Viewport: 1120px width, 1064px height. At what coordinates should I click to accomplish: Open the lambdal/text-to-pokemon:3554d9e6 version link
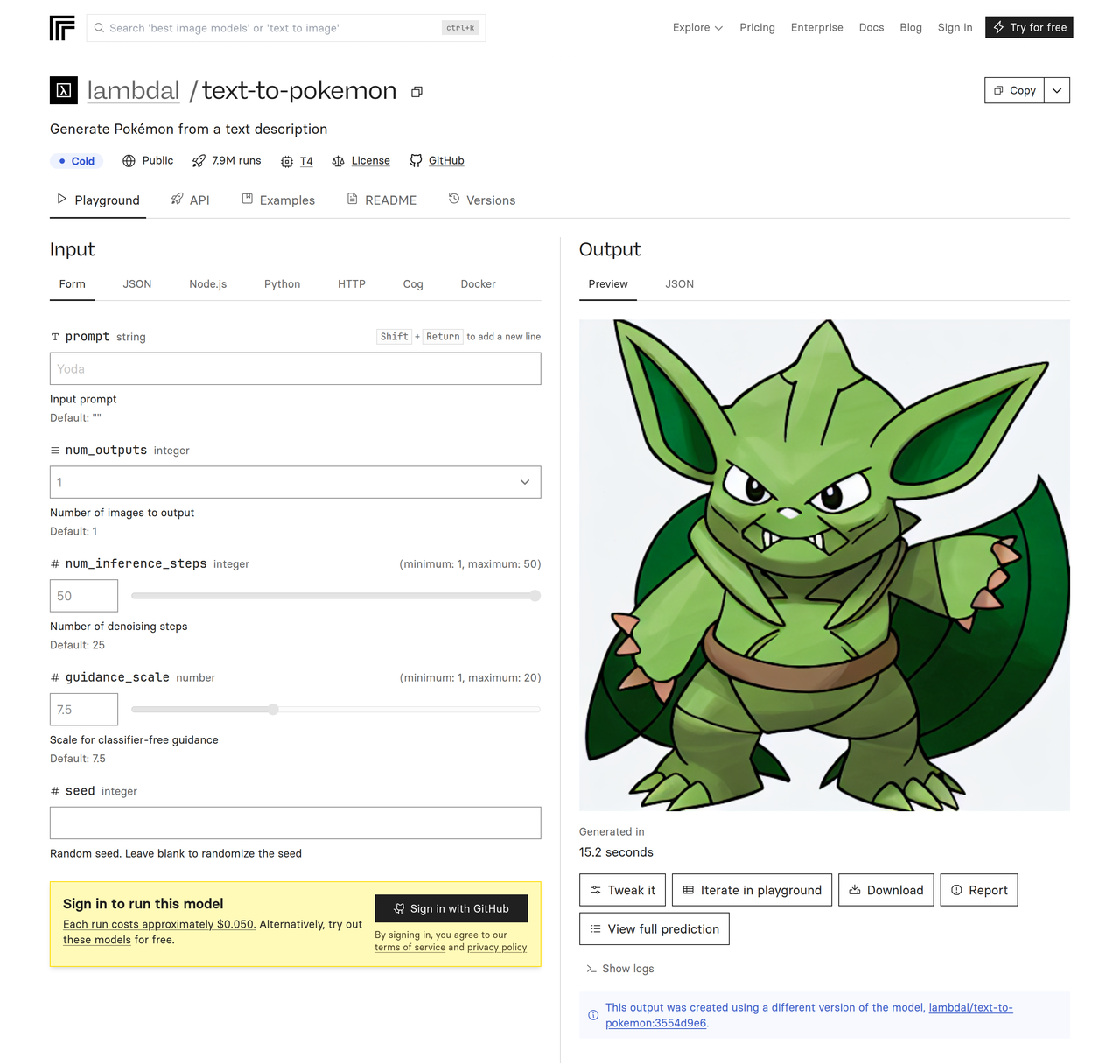pos(809,1015)
